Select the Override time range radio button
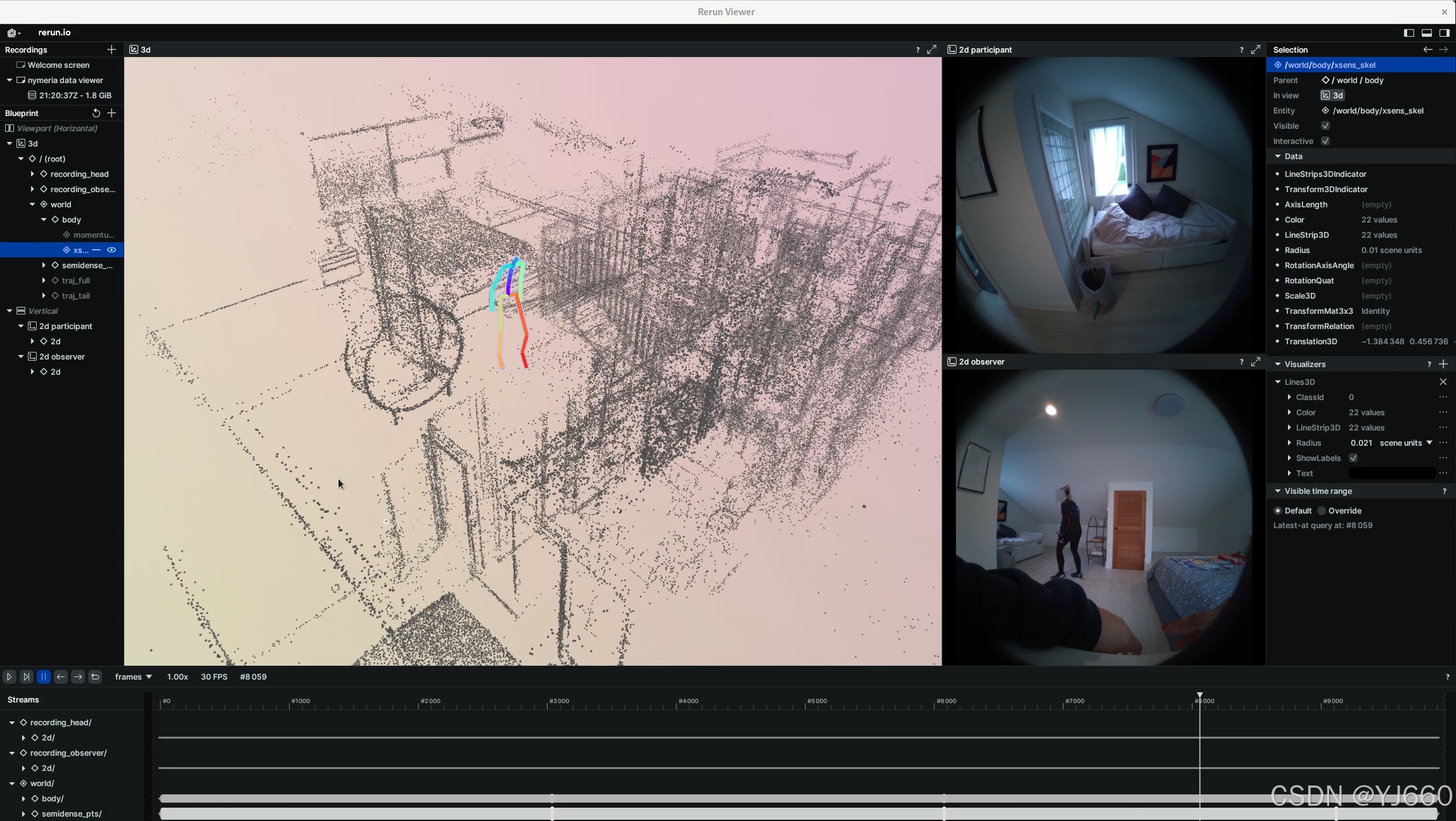 (1322, 510)
